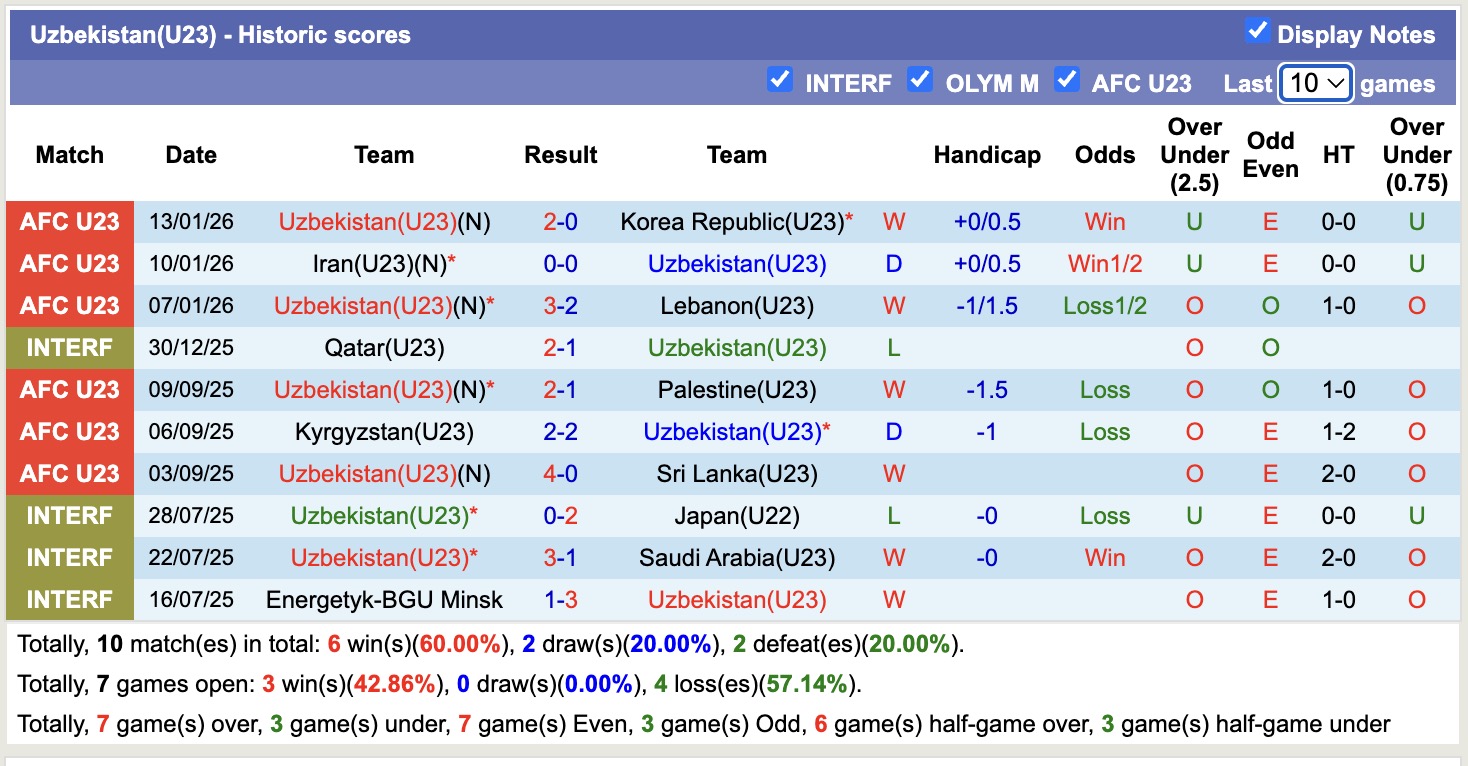1468x766 pixels.
Task: Click the INTERF label for 30/12/25 match
Action: (x=70, y=348)
